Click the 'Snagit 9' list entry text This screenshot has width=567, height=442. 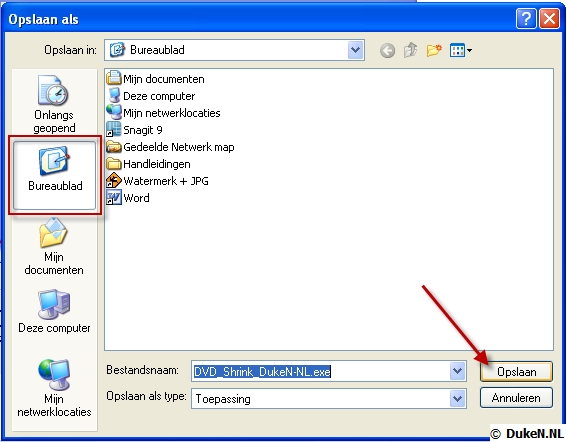tap(143, 130)
